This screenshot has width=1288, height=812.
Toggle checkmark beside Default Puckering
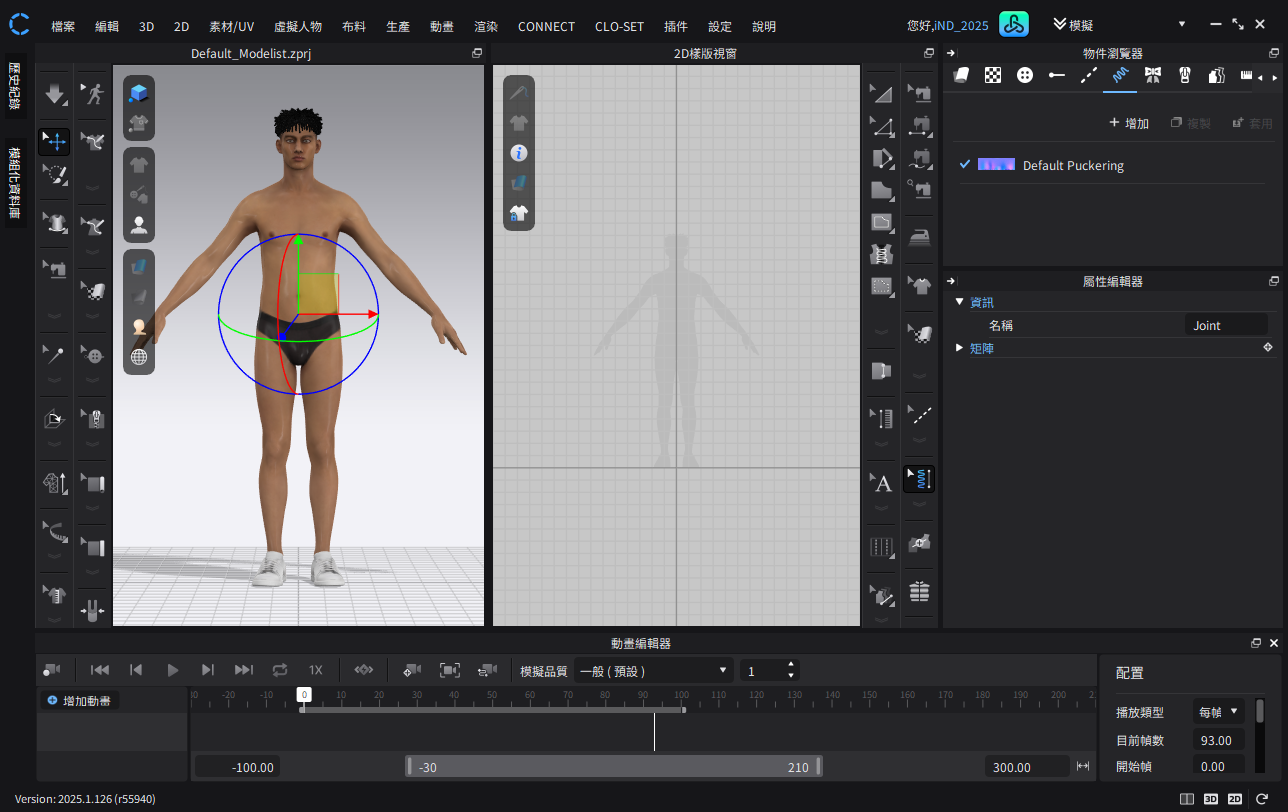[965, 164]
